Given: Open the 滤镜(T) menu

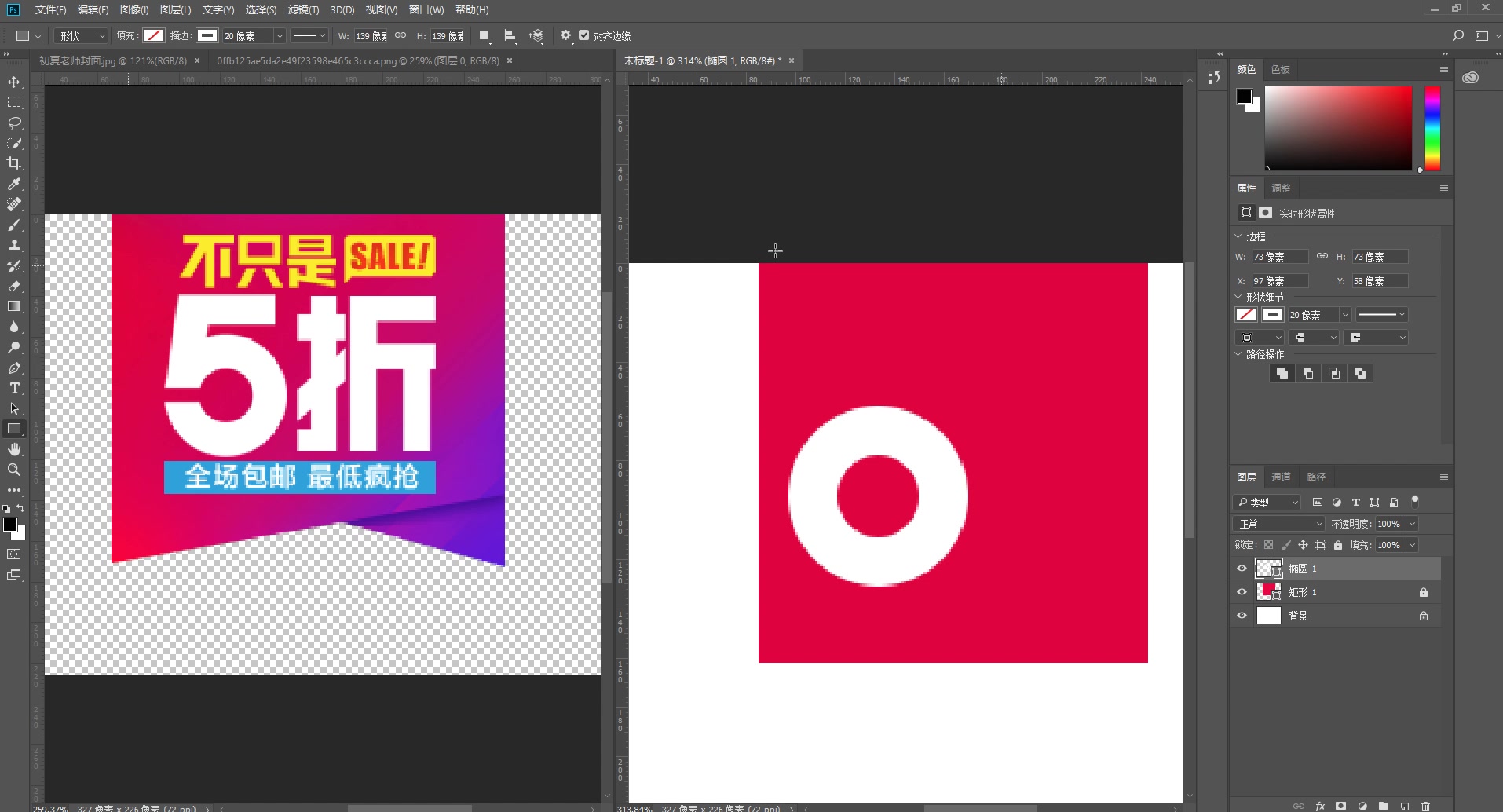Looking at the screenshot, I should [303, 9].
